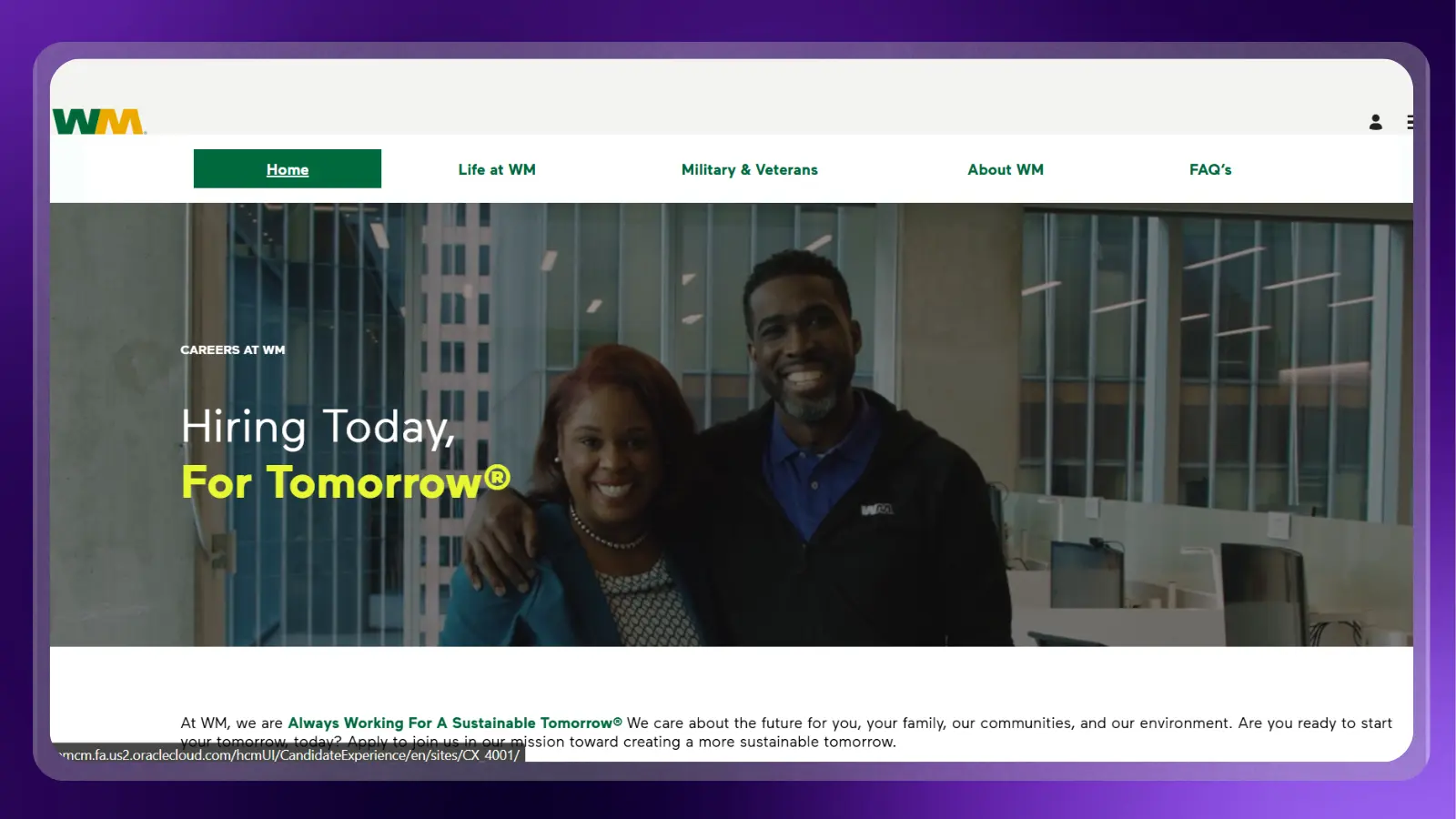Click the 'Hiring Today,' headline
This screenshot has height=819, width=1456.
point(318,427)
